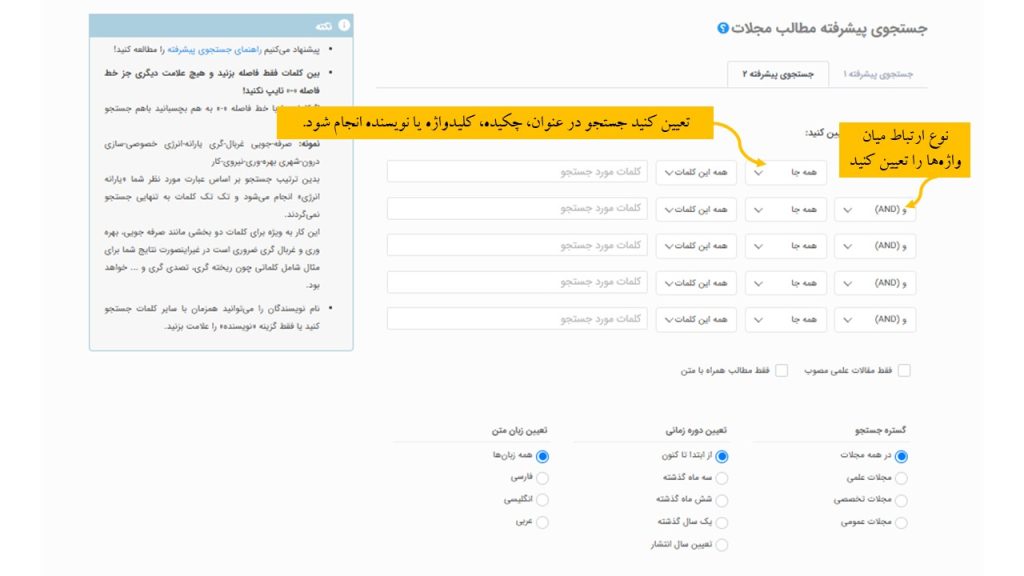
Task: Switch to the جستجوی پیشرفته ۱ tab
Action: [877, 74]
